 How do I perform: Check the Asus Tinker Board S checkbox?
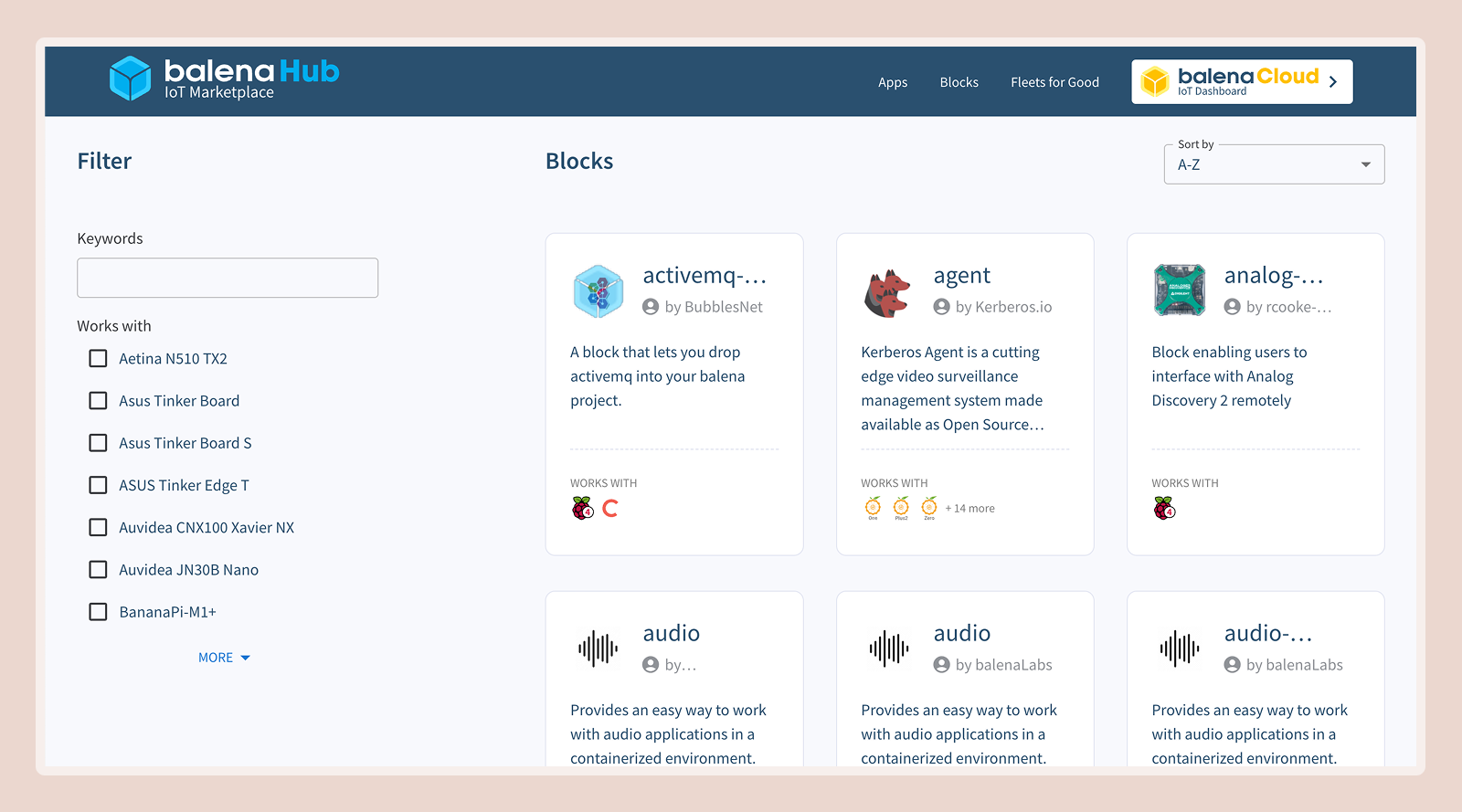(x=98, y=443)
